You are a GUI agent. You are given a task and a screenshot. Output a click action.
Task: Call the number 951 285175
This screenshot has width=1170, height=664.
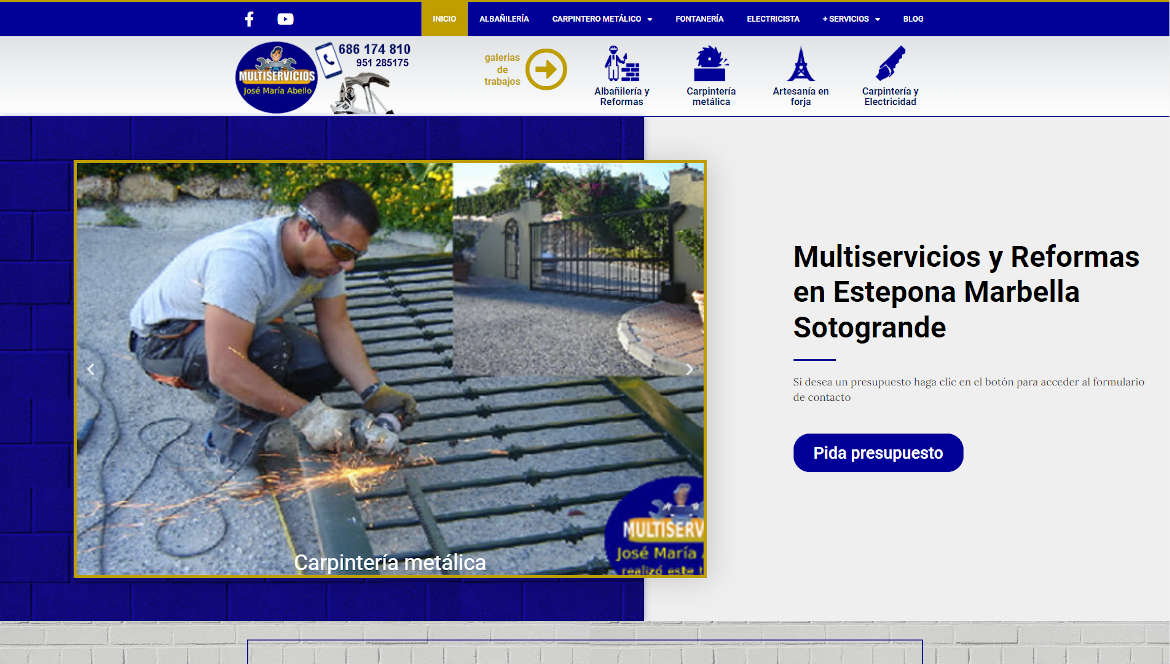pyautogui.click(x=382, y=63)
